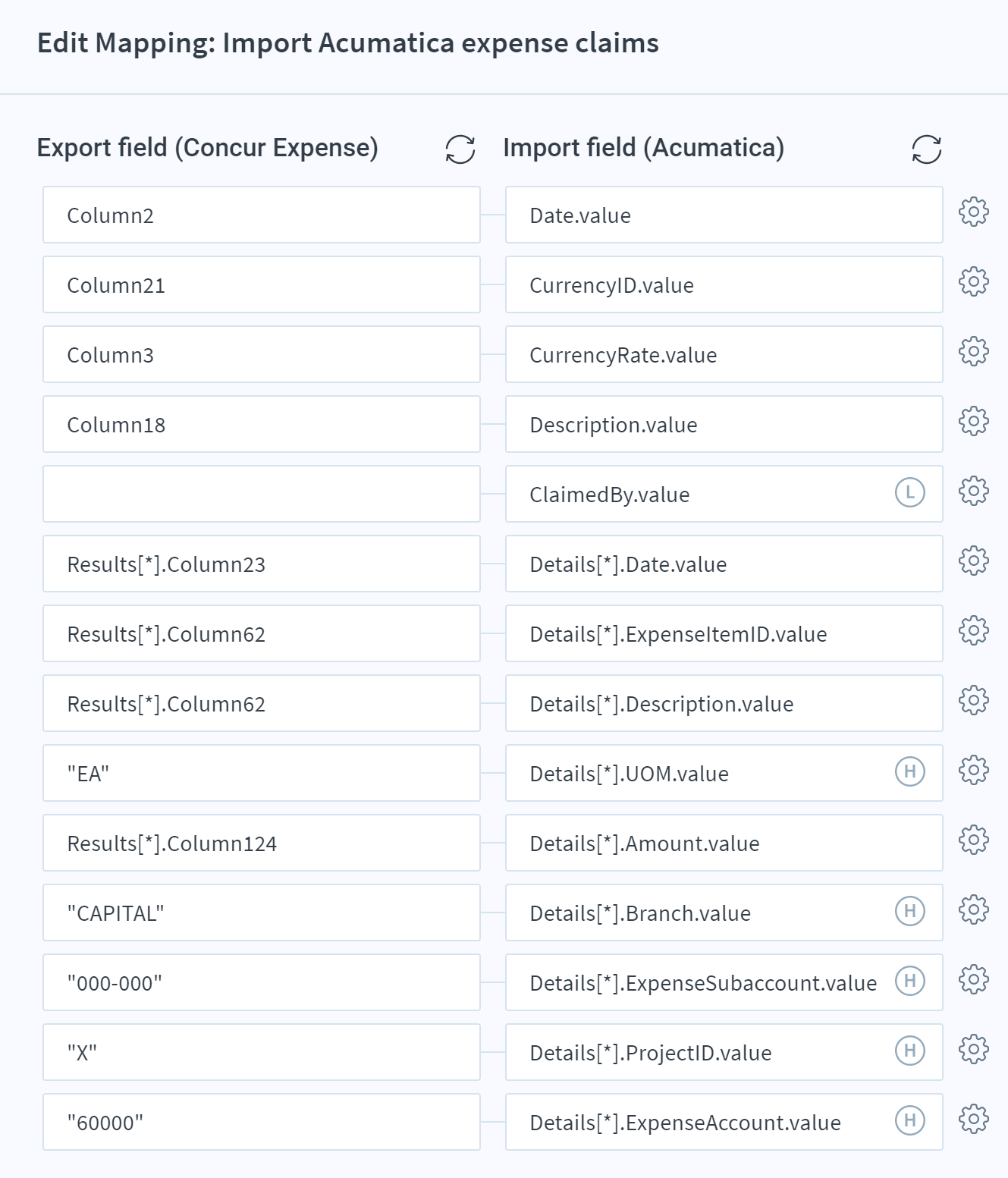The image size is (1008, 1178).
Task: Select the Column21 export field
Action: pos(262,284)
